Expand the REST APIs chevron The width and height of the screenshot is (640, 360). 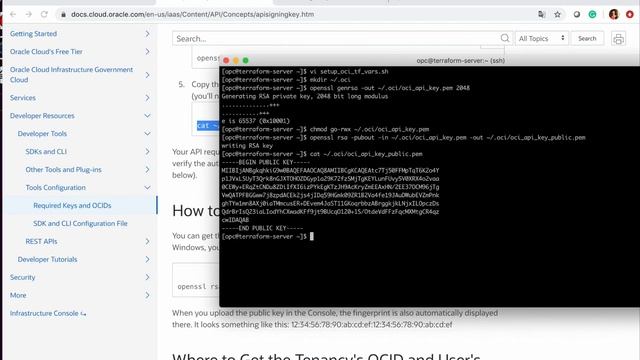[x=147, y=242]
